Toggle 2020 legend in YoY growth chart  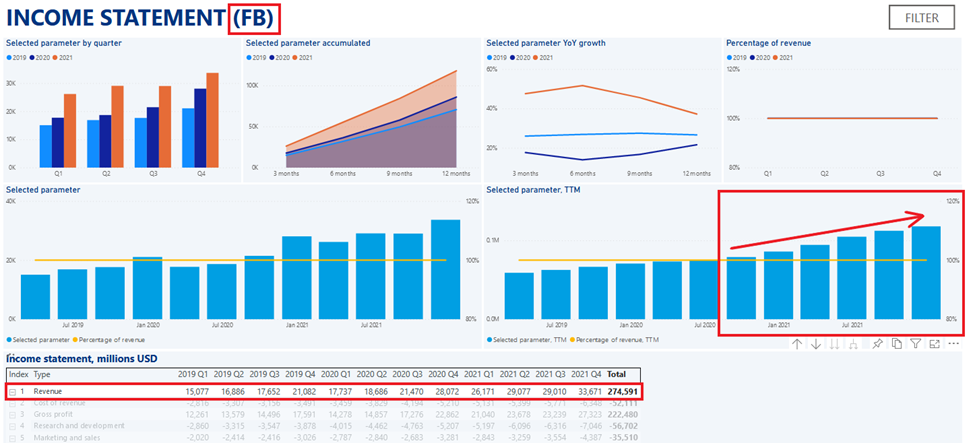(517, 58)
